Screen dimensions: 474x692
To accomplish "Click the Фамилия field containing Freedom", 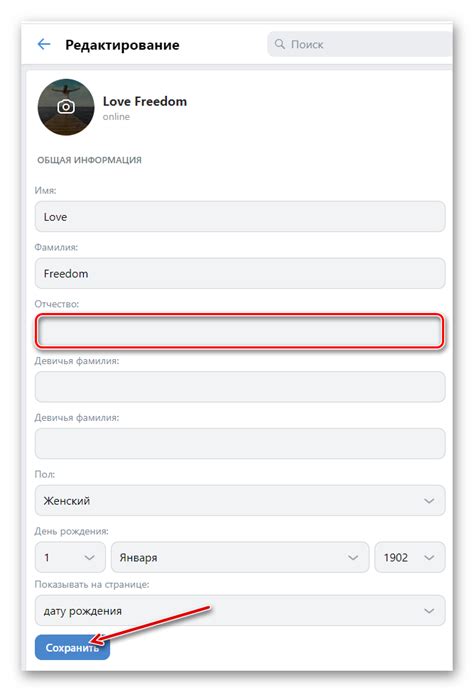I will [240, 274].
